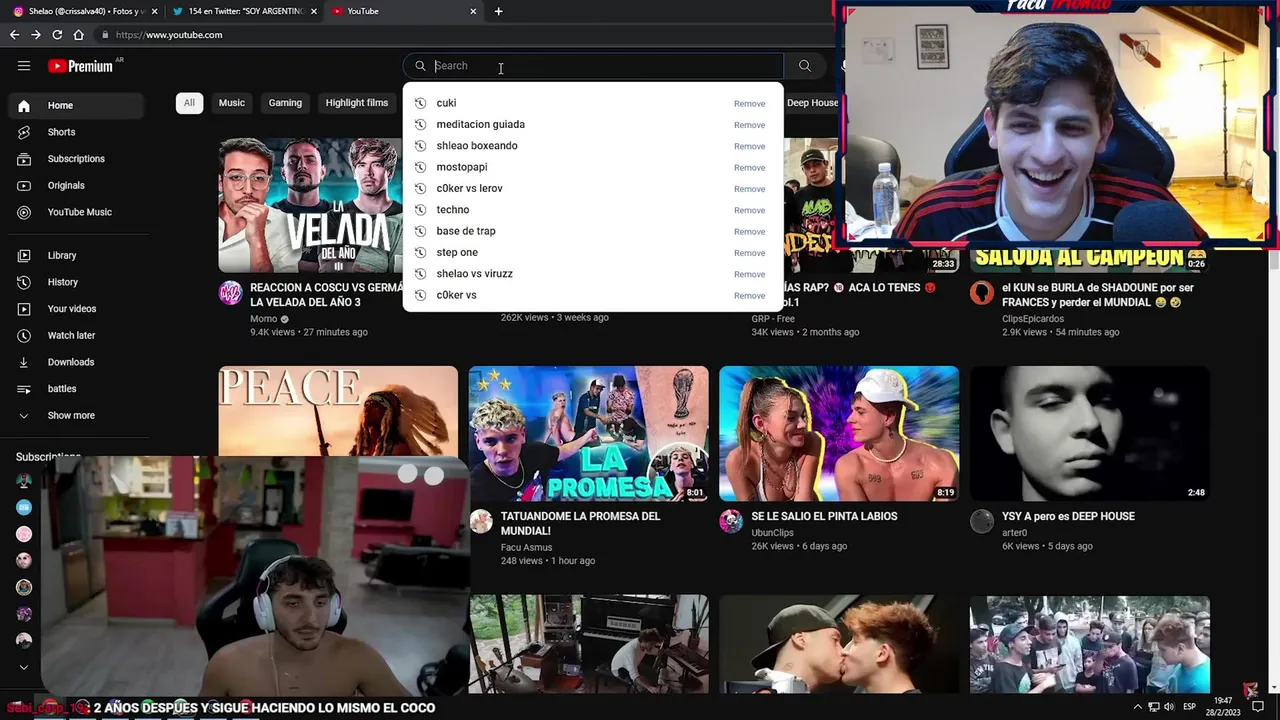
Task: Open the Momo channel link
Action: [x=263, y=319]
